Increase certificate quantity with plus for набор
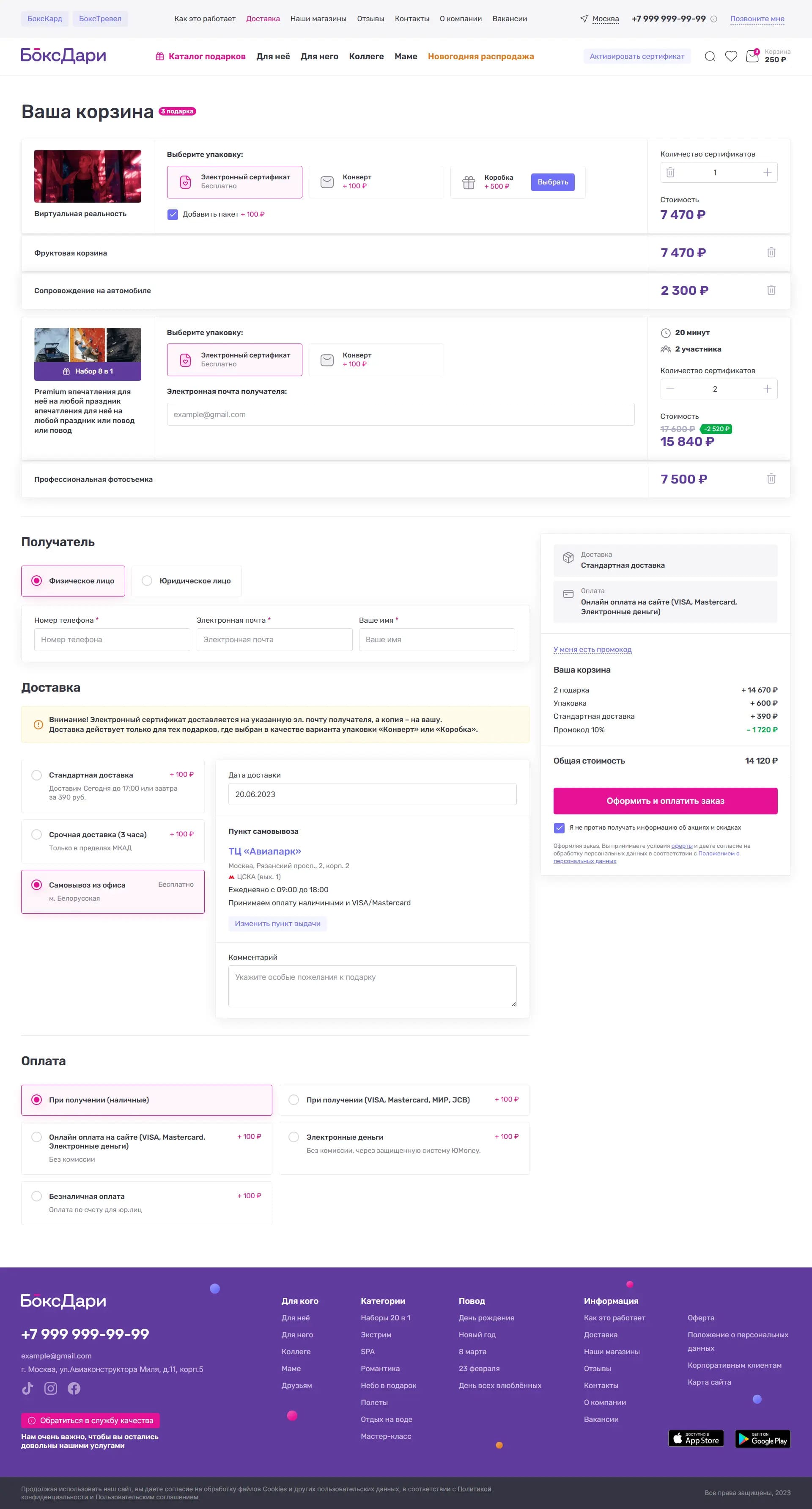The height and width of the screenshot is (1509, 812). point(767,389)
